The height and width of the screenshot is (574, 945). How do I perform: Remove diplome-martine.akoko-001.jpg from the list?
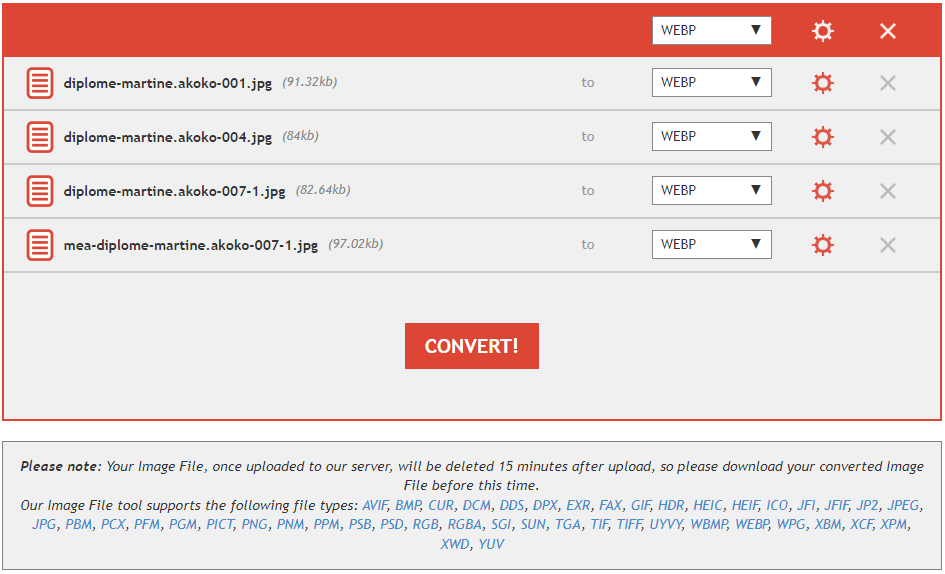pos(888,83)
